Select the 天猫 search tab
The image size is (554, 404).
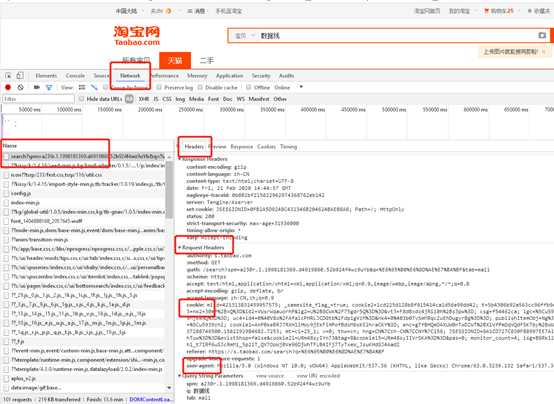coord(175,60)
